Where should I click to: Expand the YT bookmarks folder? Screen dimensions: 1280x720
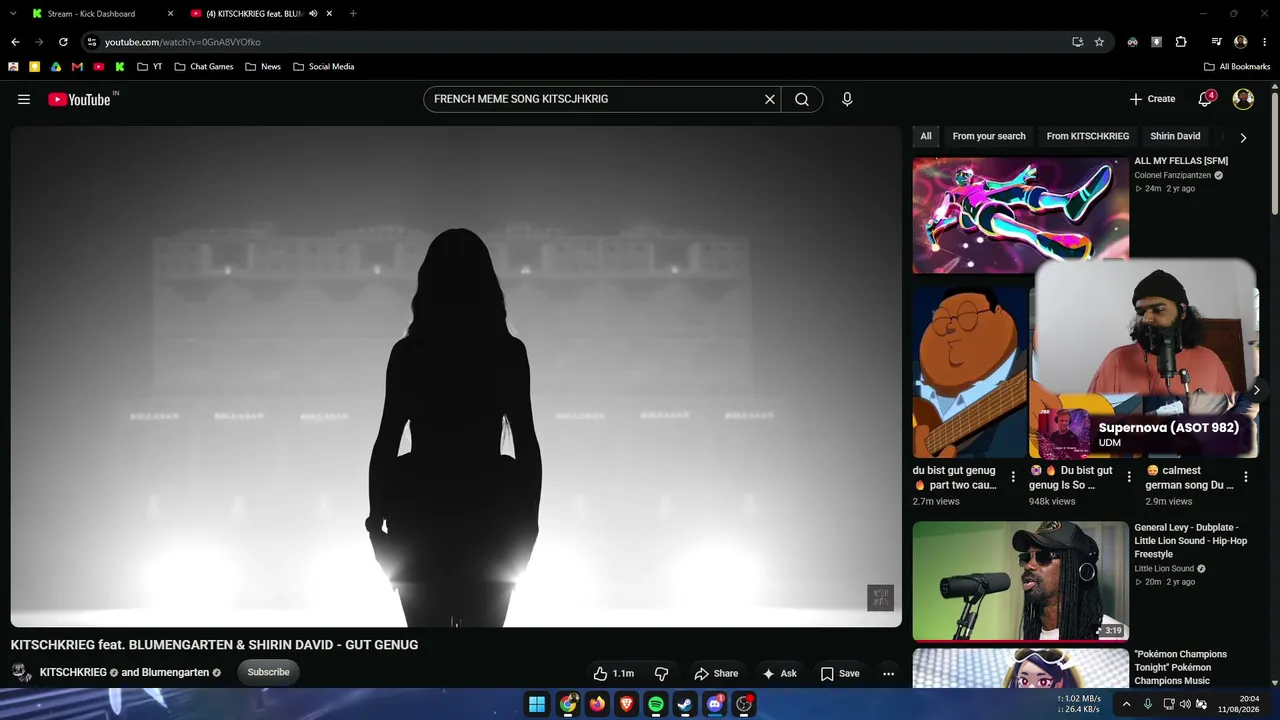click(x=149, y=67)
